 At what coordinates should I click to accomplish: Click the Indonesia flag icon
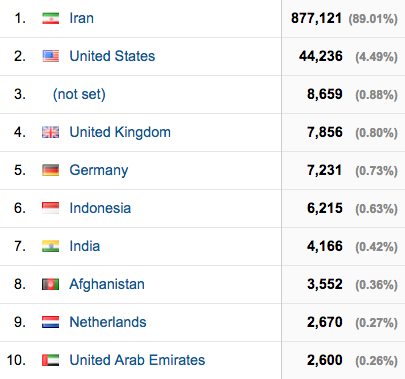click(51, 208)
